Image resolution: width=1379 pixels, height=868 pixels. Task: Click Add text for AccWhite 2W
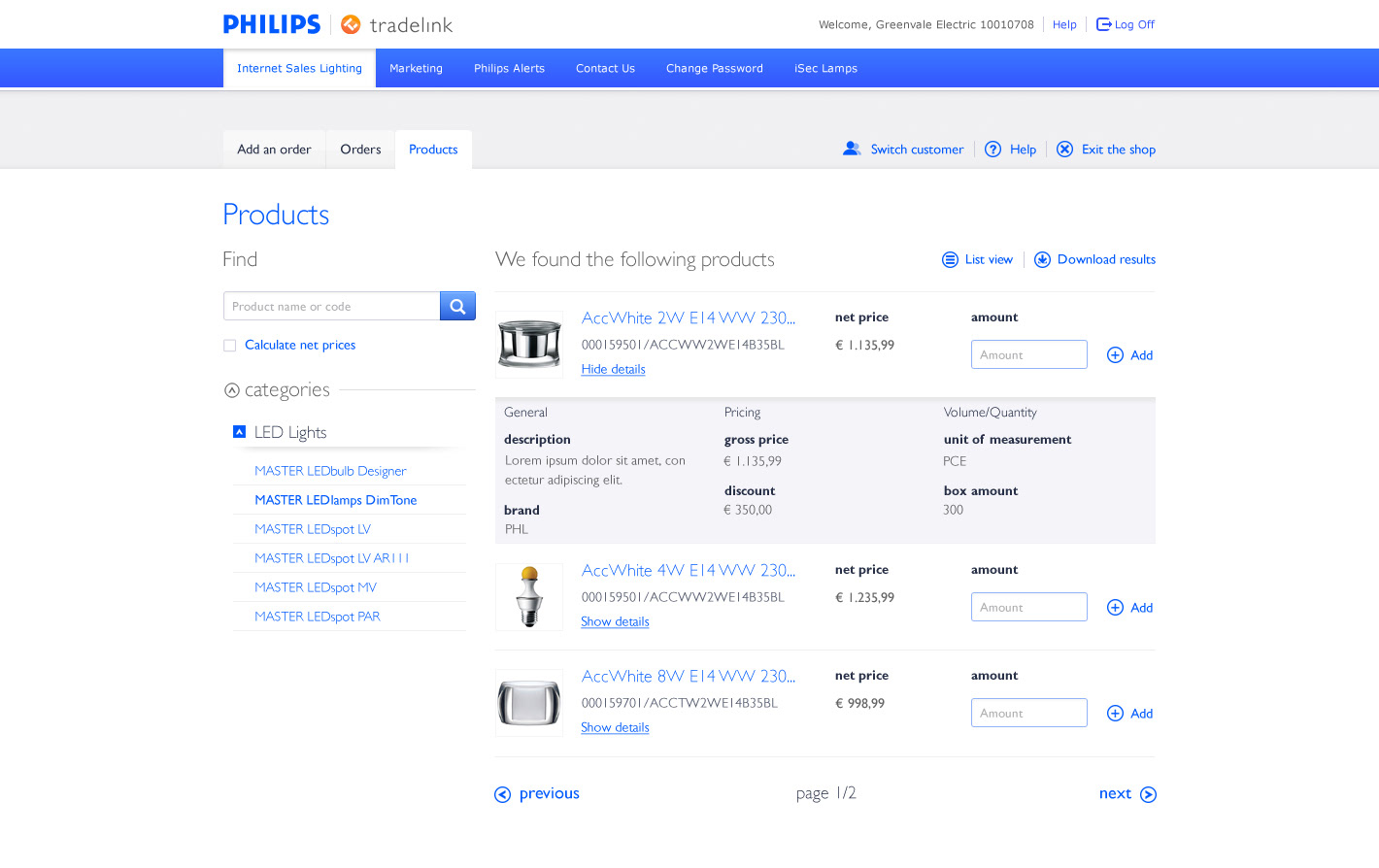(x=1142, y=355)
